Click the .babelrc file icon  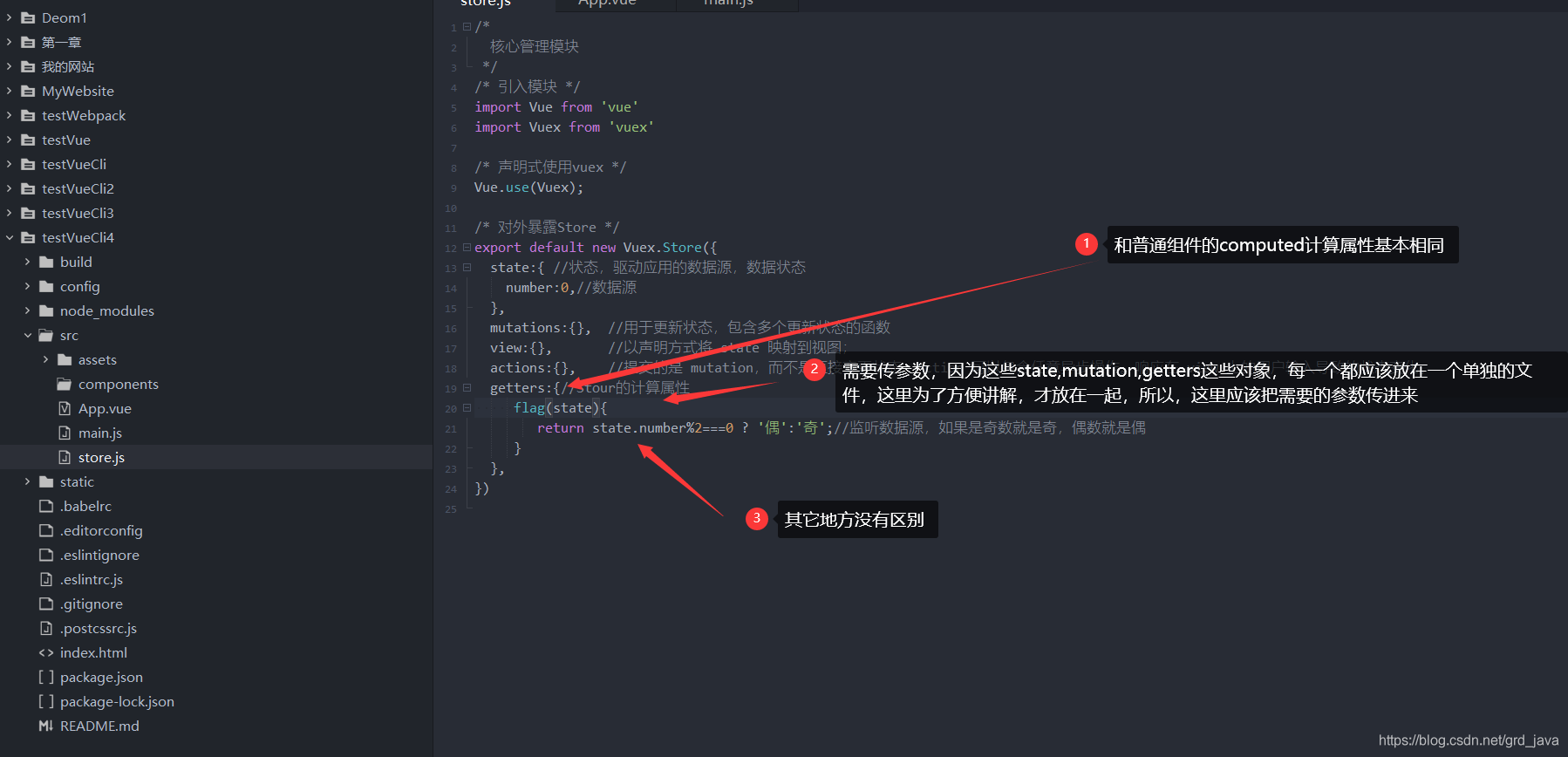[46, 506]
